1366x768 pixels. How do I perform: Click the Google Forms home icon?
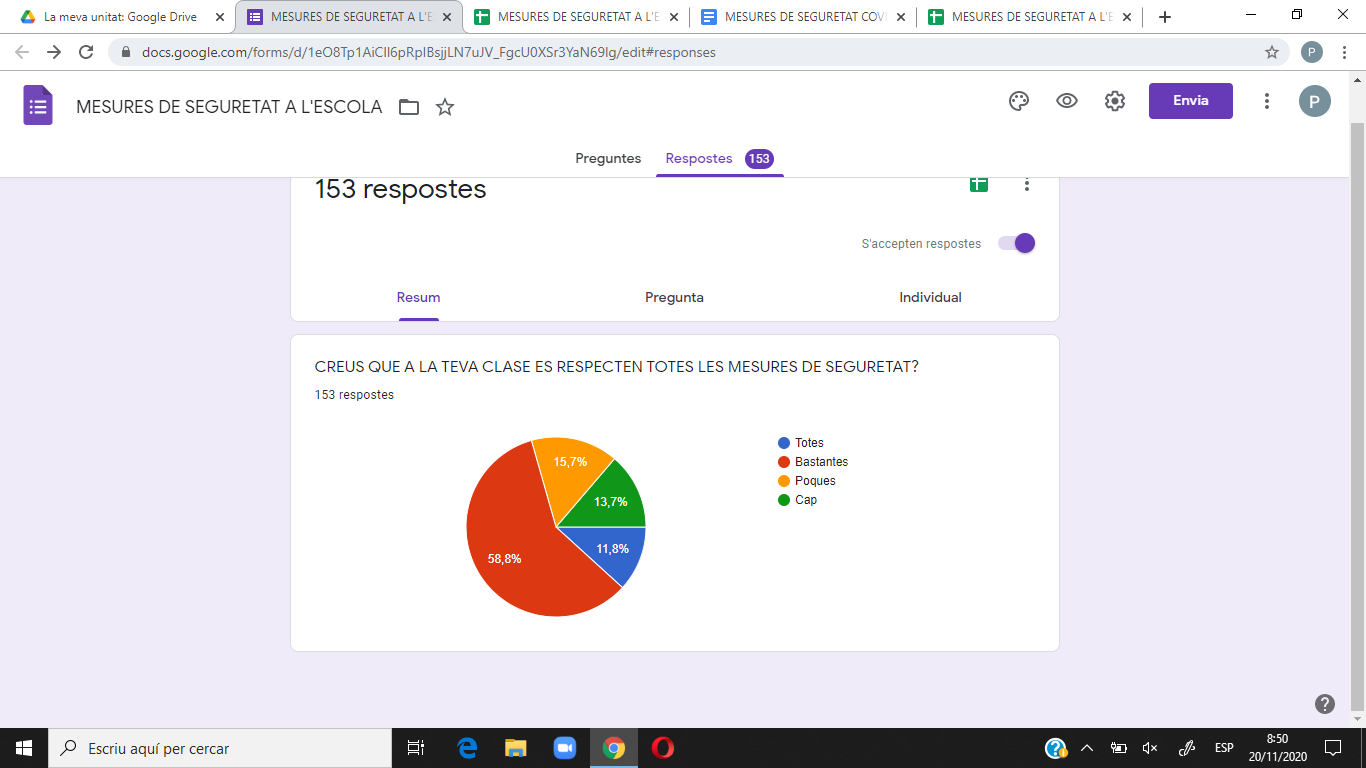(38, 106)
